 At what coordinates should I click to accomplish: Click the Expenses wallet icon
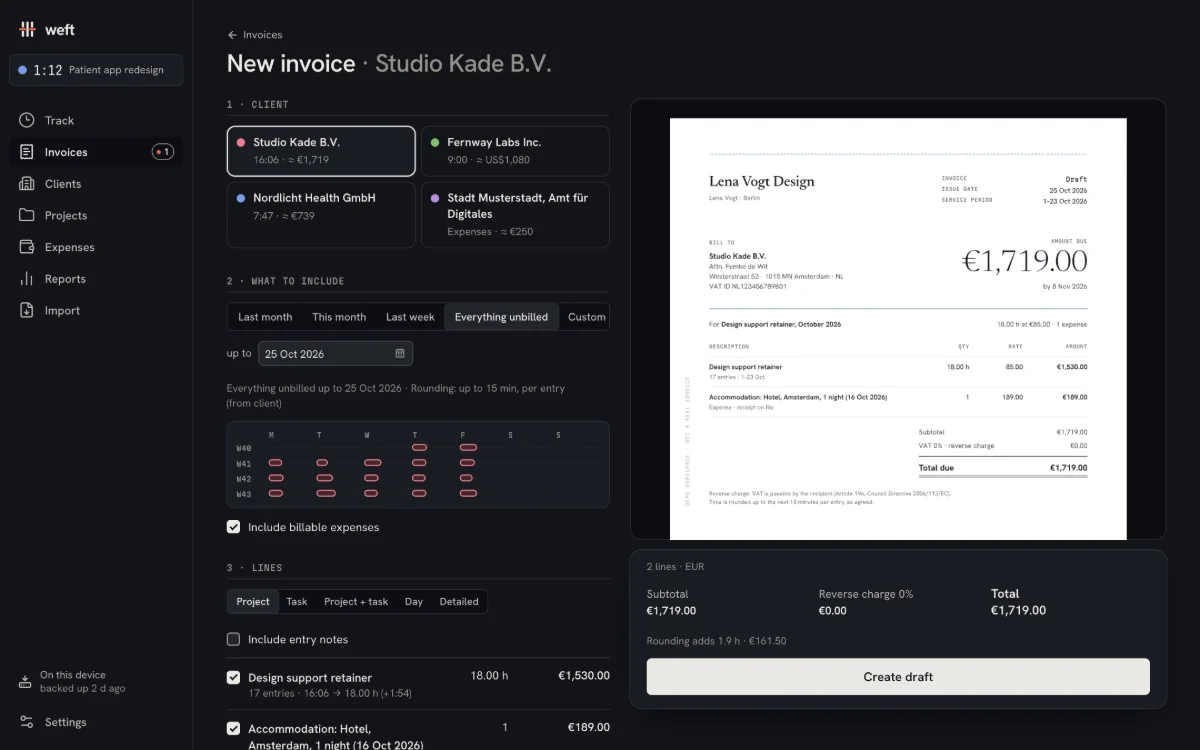27,247
